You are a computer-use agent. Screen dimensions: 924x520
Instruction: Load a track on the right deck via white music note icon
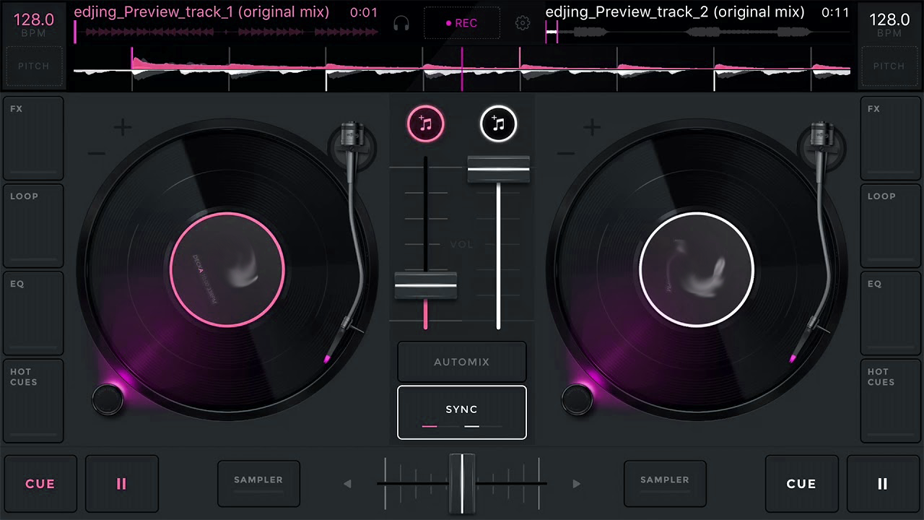tap(499, 124)
